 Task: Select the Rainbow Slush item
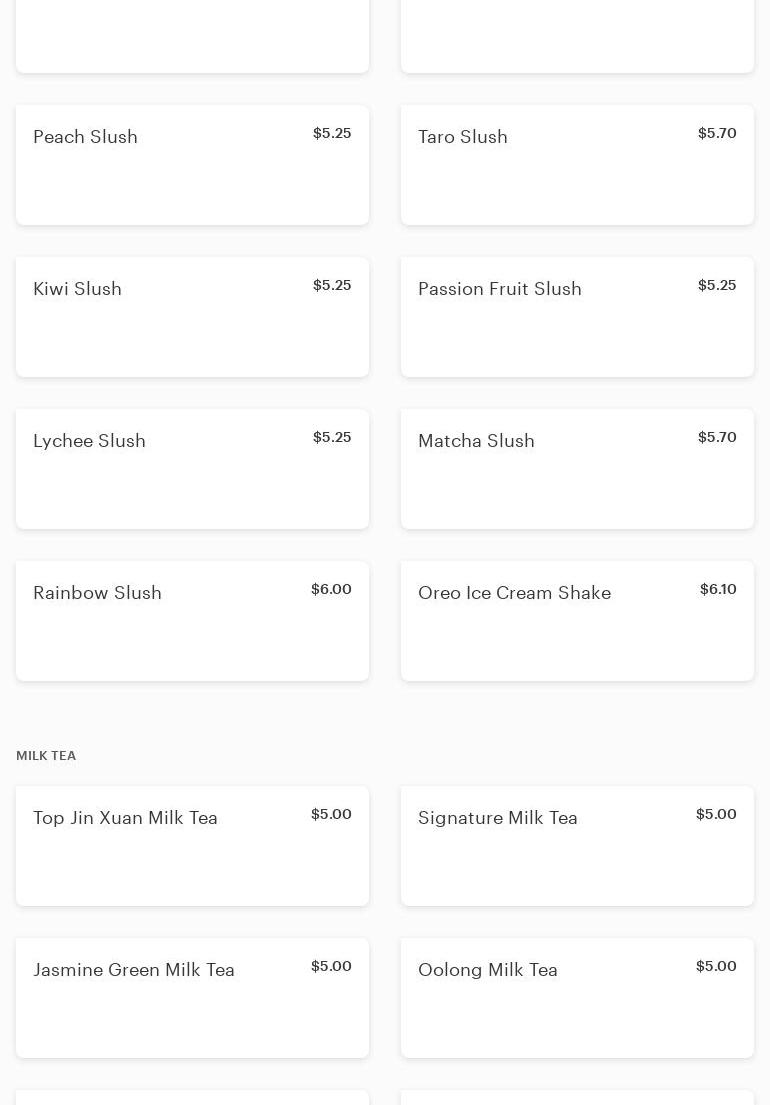pos(192,621)
